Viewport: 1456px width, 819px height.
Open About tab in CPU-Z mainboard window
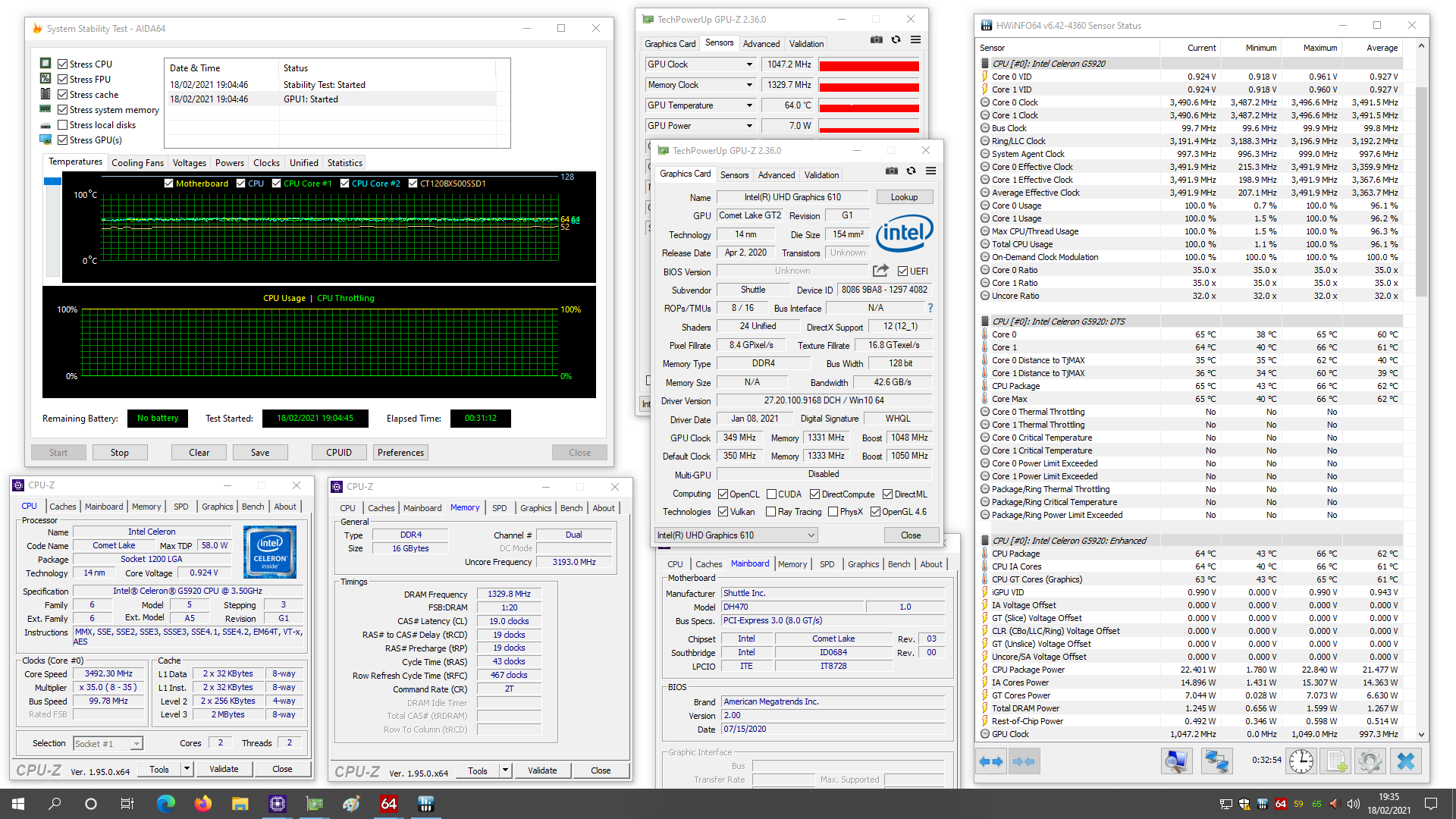click(x=931, y=564)
